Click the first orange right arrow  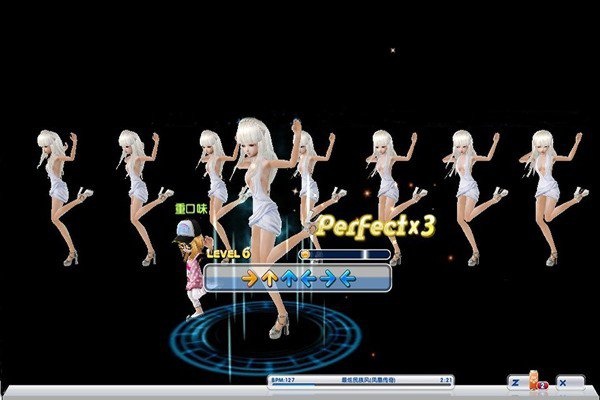point(249,278)
